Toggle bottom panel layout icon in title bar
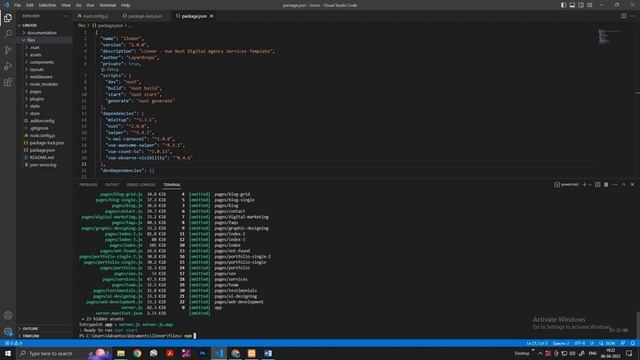The image size is (640, 360). (572, 5)
